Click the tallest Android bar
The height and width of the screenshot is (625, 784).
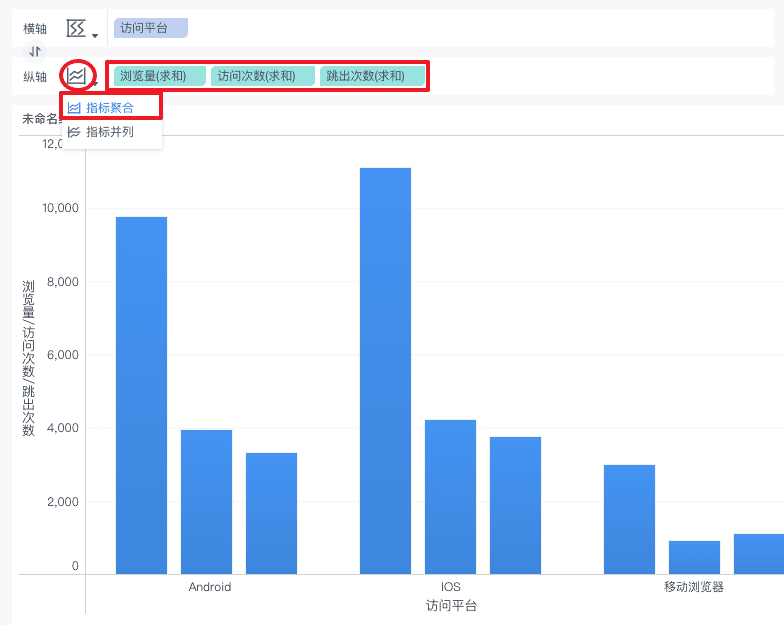click(x=142, y=396)
